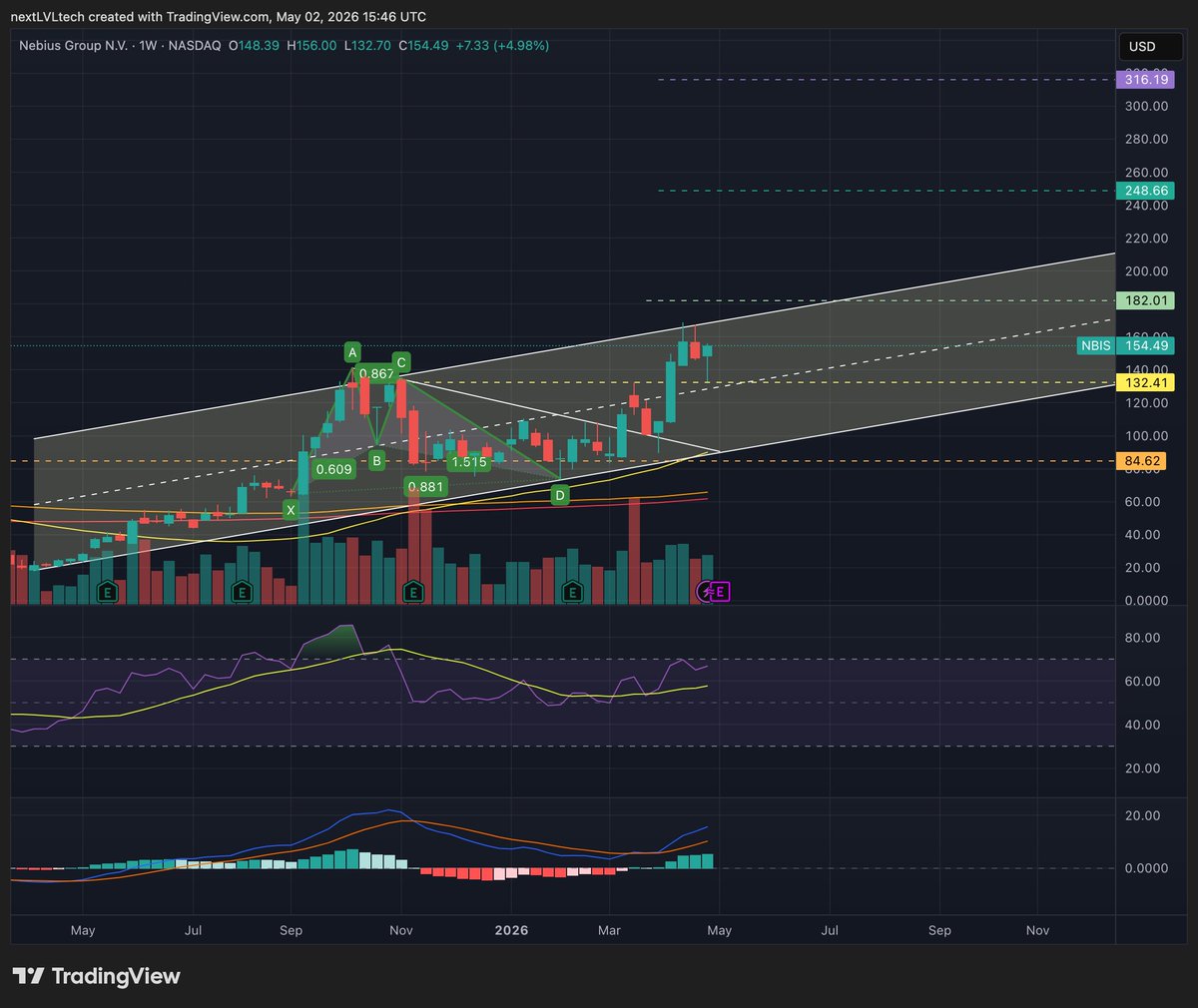This screenshot has height=1008, width=1198.
Task: Click the 316.19 purple price label
Action: click(1146, 80)
